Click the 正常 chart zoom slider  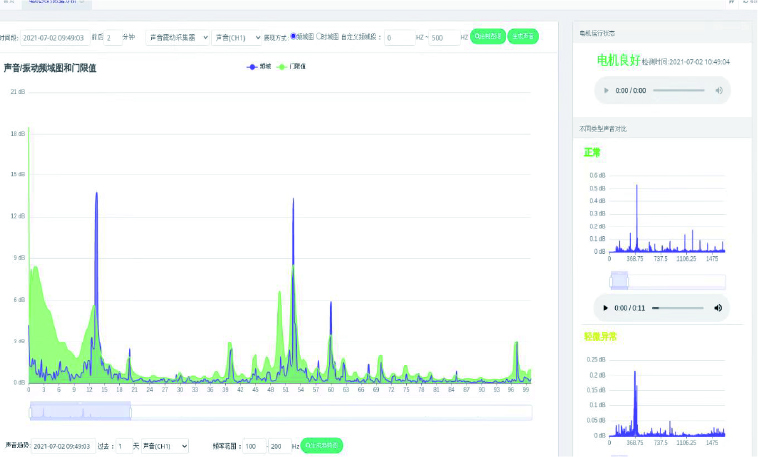[620, 280]
